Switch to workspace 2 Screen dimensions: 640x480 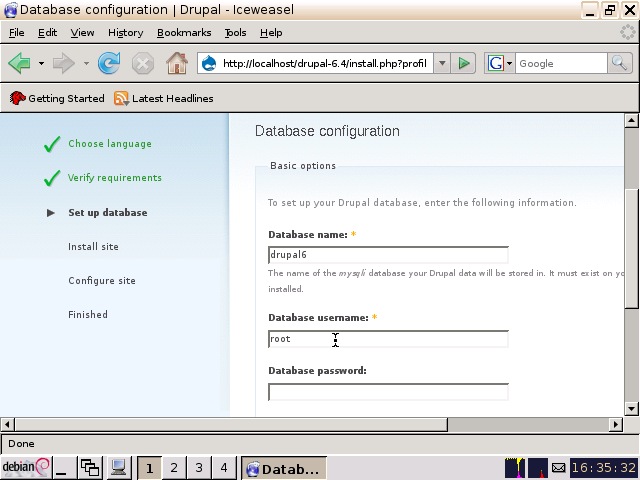(x=174, y=468)
